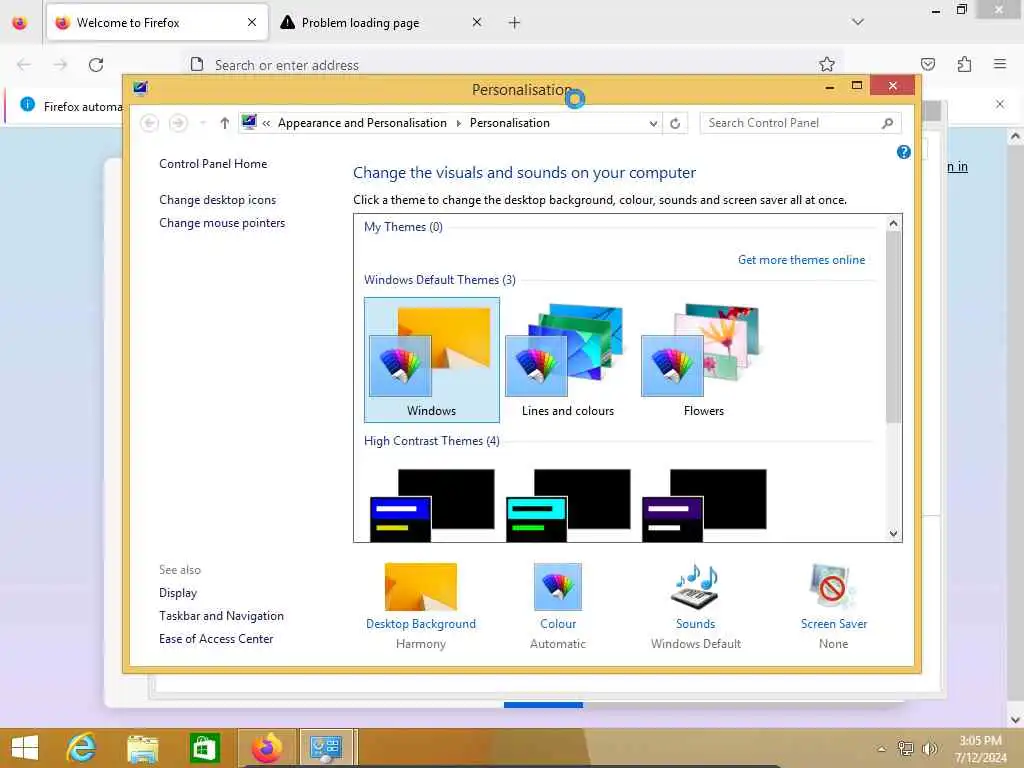The height and width of the screenshot is (768, 1024).
Task: Switch to Firefox via taskbar icon
Action: (267, 748)
